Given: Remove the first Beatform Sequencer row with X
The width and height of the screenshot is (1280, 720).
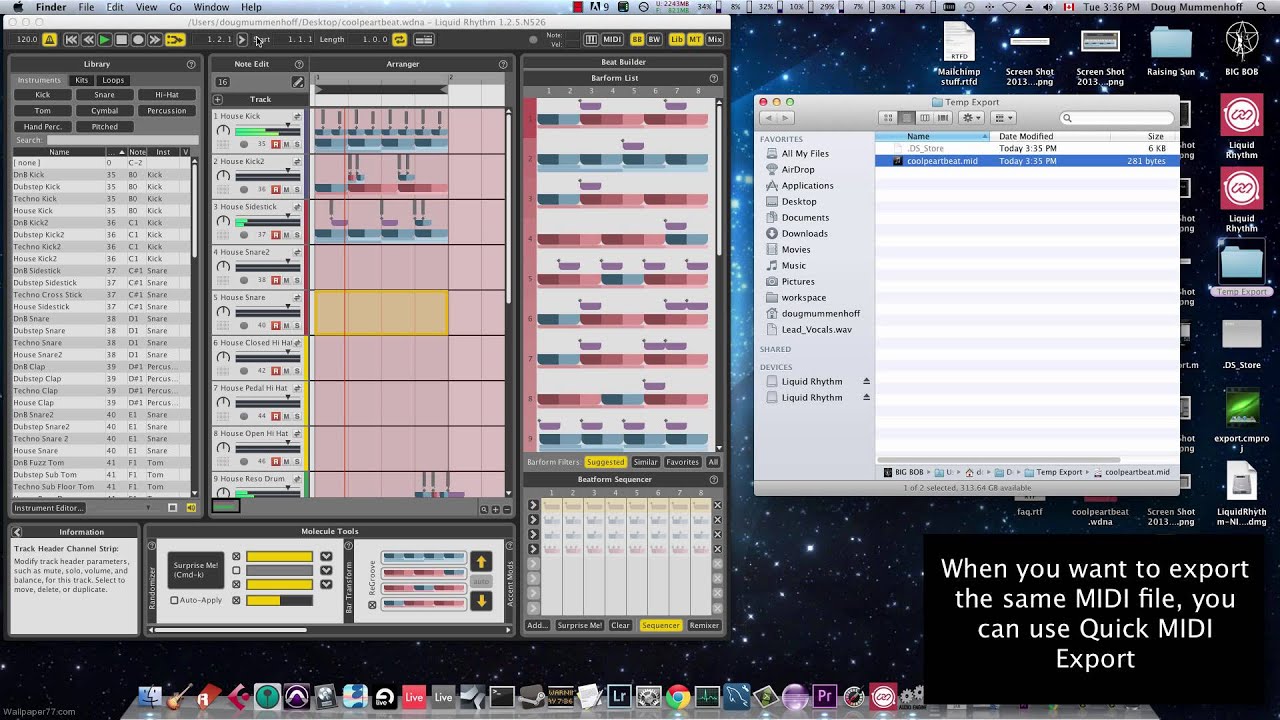Looking at the screenshot, I should tap(716, 505).
